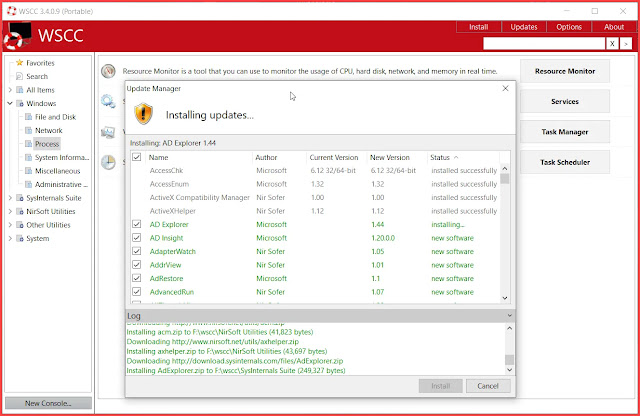Click the NirSoft Utilities folder icon
This screenshot has width=640, height=416.
coord(20,211)
